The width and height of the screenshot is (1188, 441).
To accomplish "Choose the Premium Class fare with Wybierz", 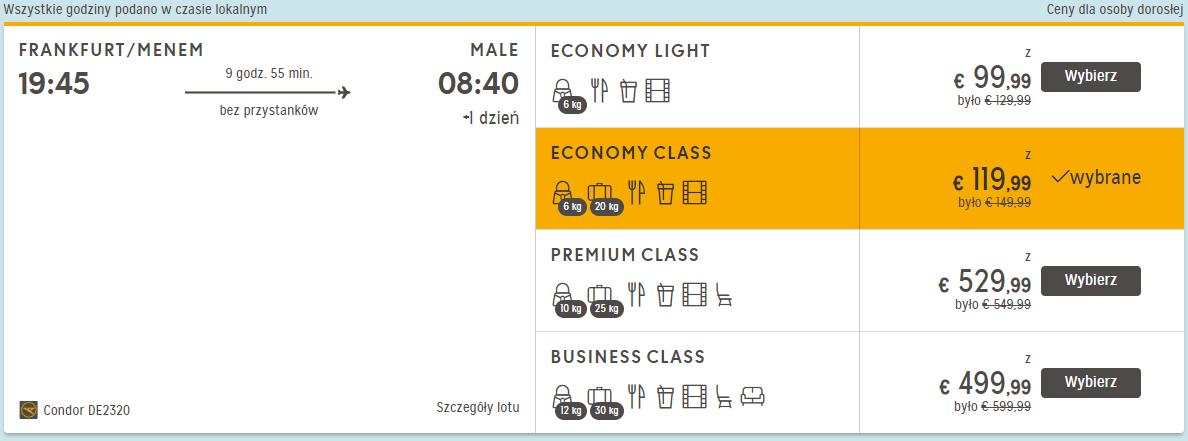I will pos(1090,280).
